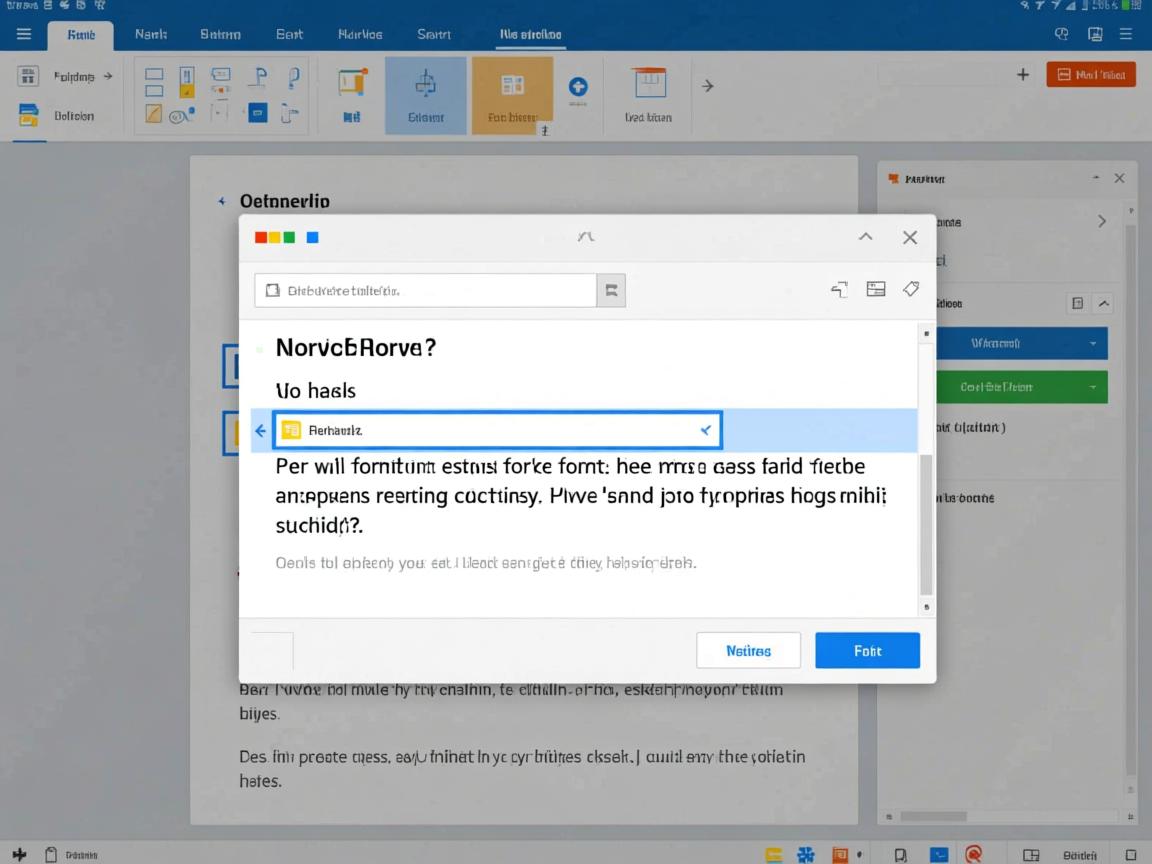The width and height of the screenshot is (1152, 864).
Task: Click the search field at top of the dialog
Action: tap(425, 291)
